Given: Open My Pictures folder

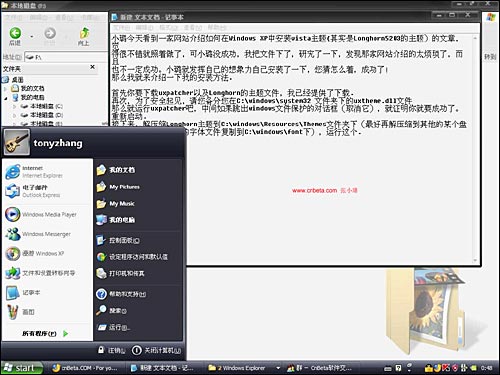Looking at the screenshot, I should (118, 187).
